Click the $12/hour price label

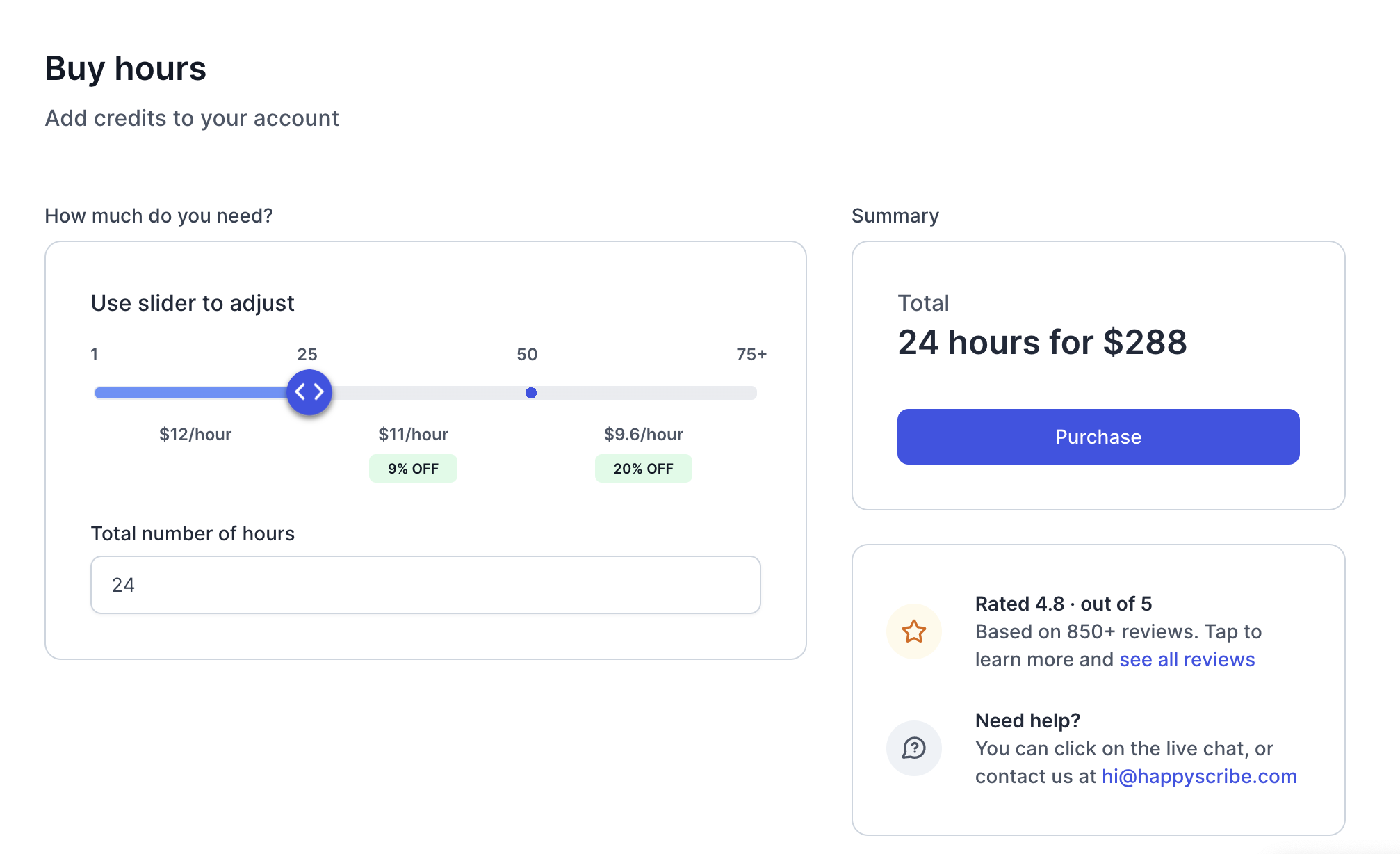click(195, 435)
